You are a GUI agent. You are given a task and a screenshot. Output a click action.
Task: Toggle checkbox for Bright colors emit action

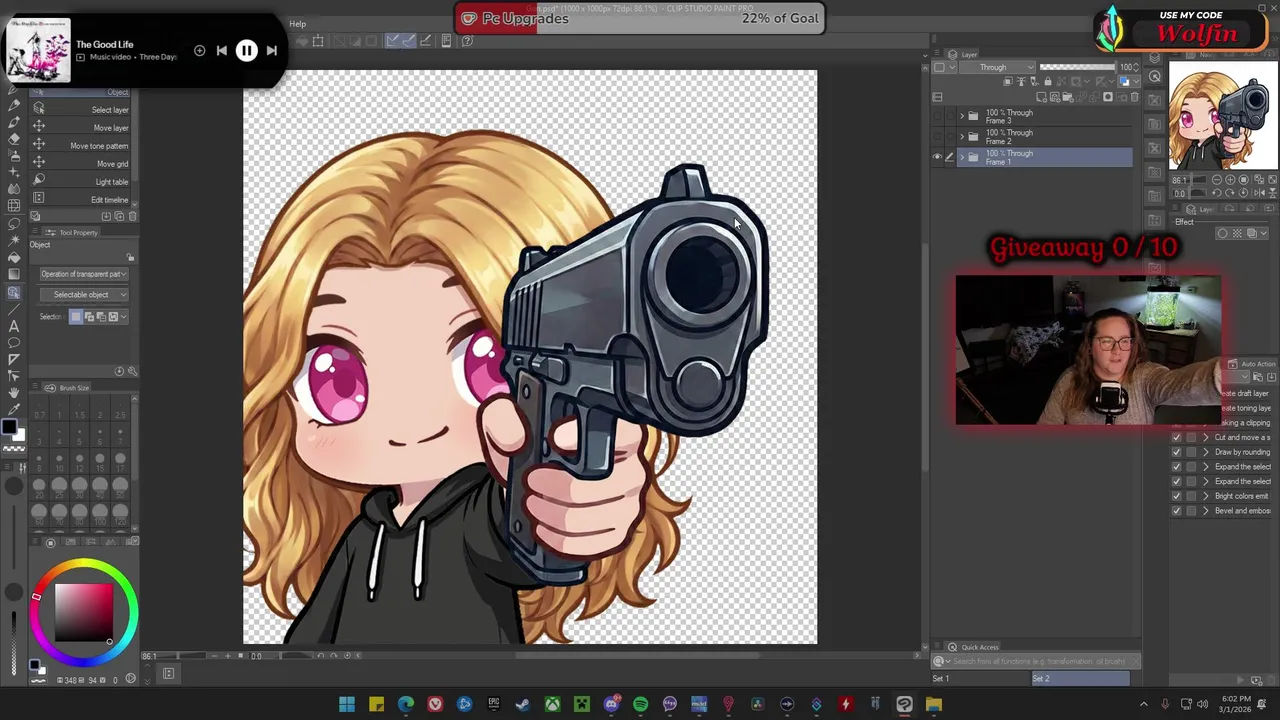point(1176,496)
